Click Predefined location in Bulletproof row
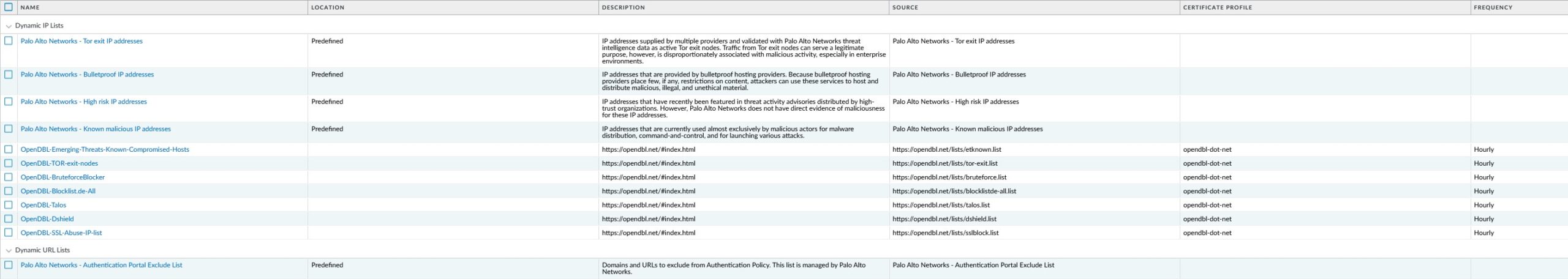The height and width of the screenshot is (279, 1568). click(327, 75)
